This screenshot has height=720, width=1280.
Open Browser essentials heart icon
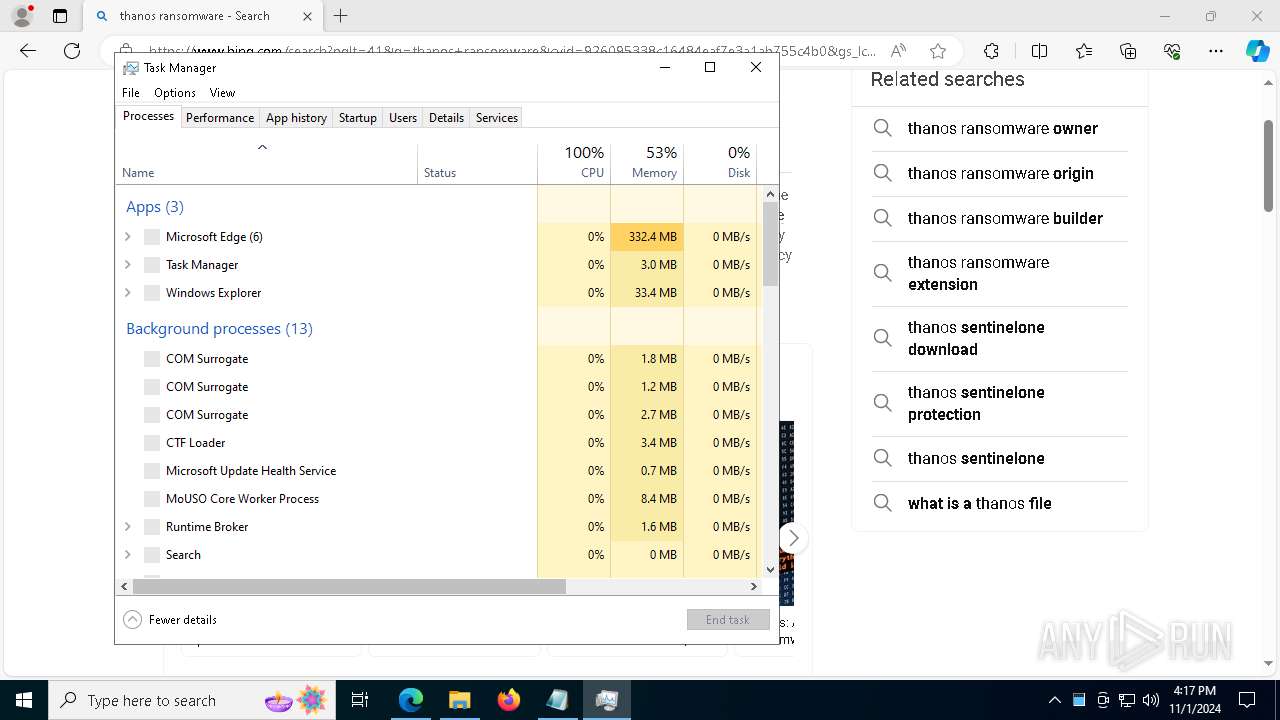[1172, 51]
